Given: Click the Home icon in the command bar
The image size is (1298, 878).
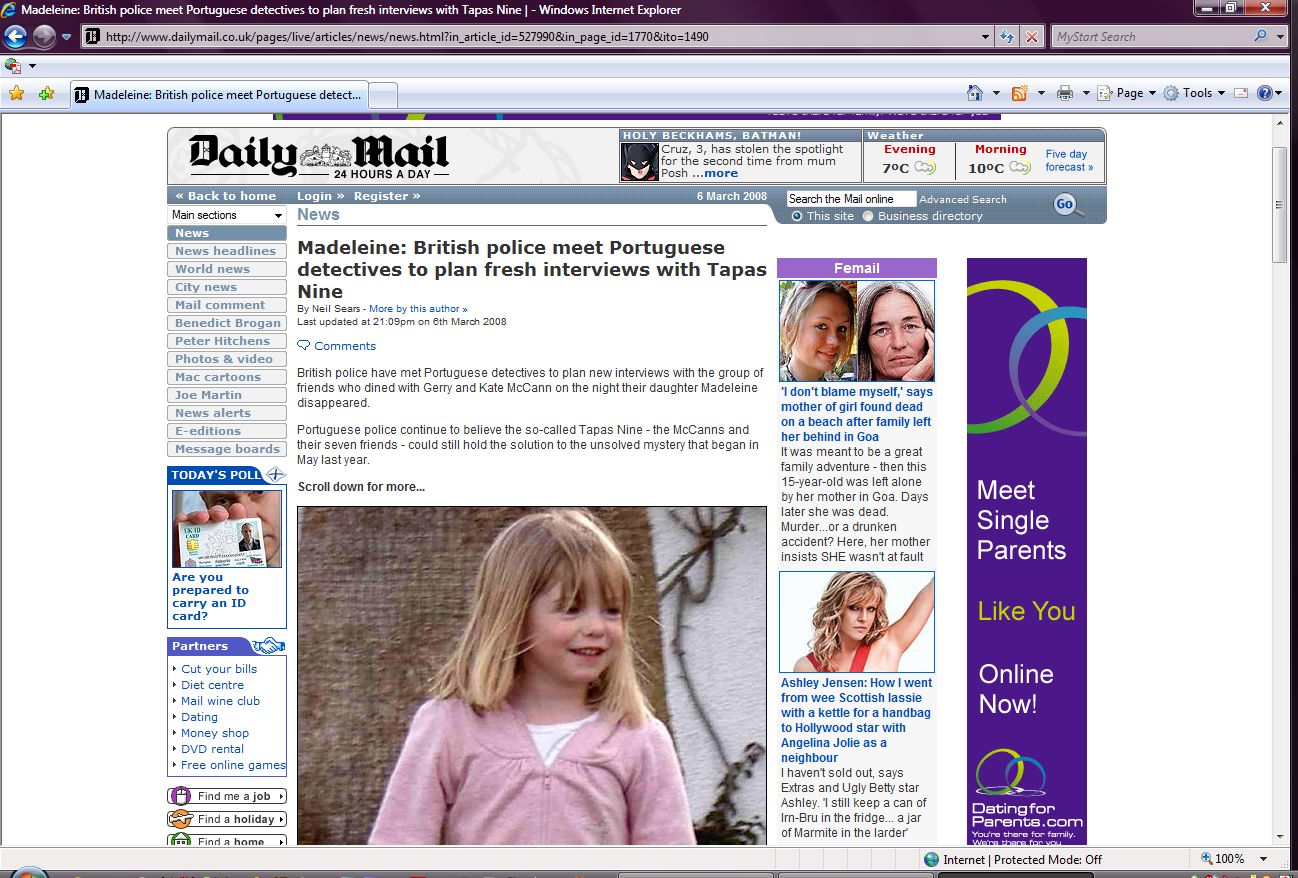Looking at the screenshot, I should coord(975,93).
